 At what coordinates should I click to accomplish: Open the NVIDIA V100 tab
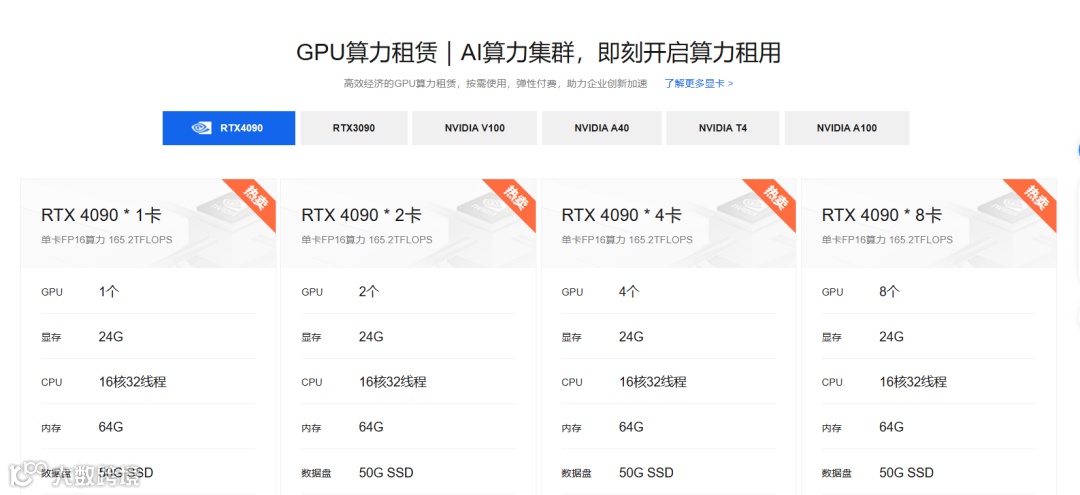(x=475, y=128)
